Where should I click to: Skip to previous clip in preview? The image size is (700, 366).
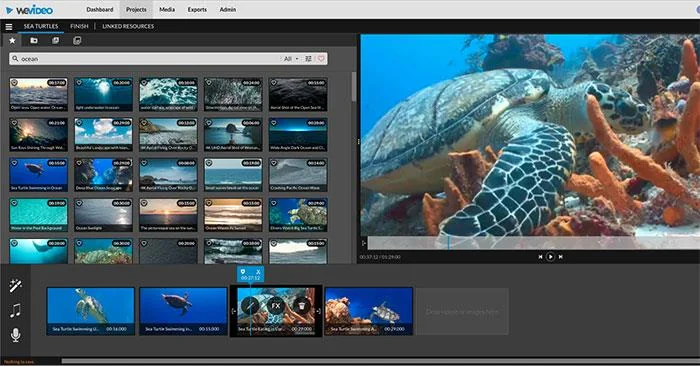(540, 257)
